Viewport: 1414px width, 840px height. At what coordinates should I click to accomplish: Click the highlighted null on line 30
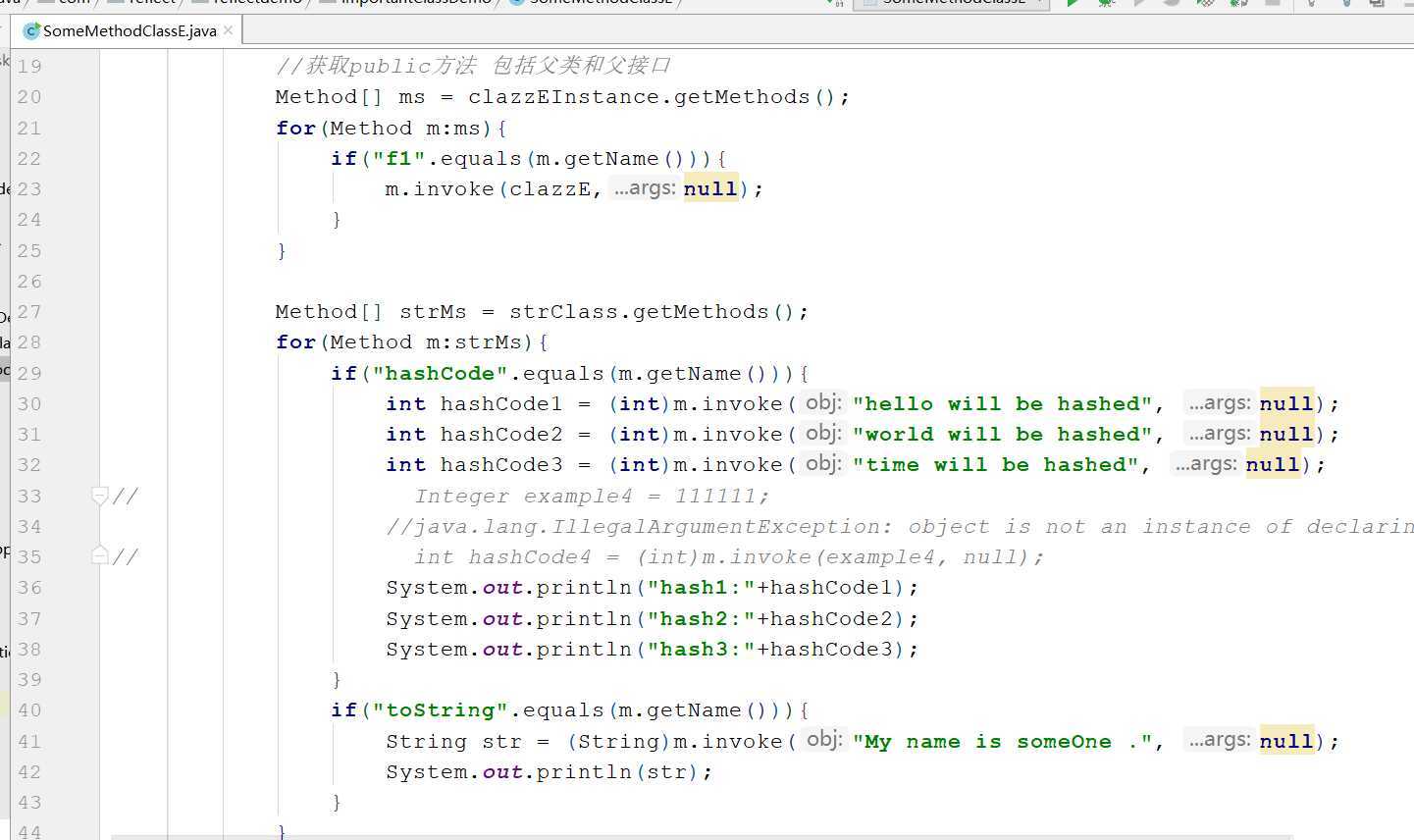[1286, 403]
